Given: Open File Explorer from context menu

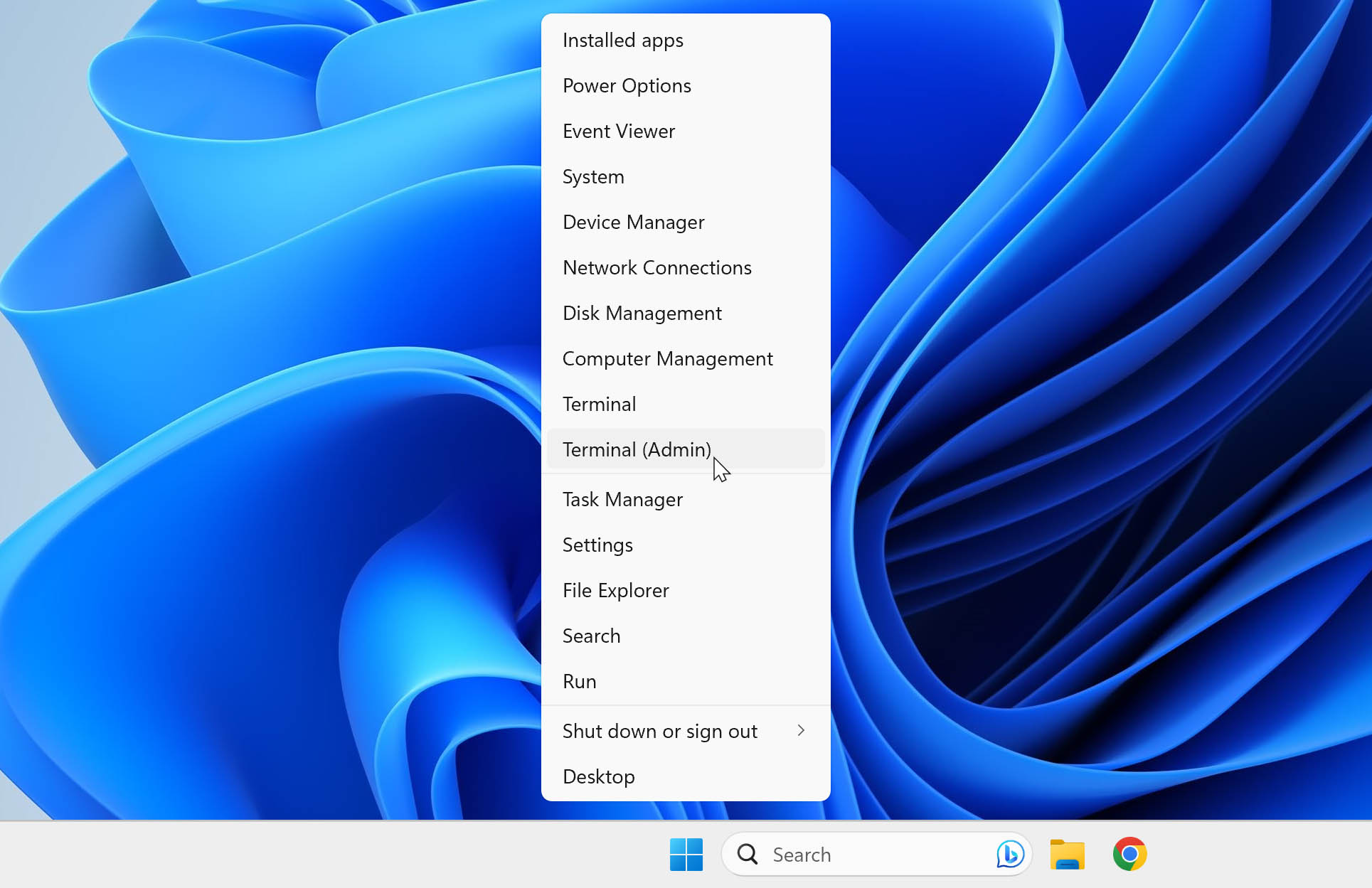Looking at the screenshot, I should pos(615,590).
